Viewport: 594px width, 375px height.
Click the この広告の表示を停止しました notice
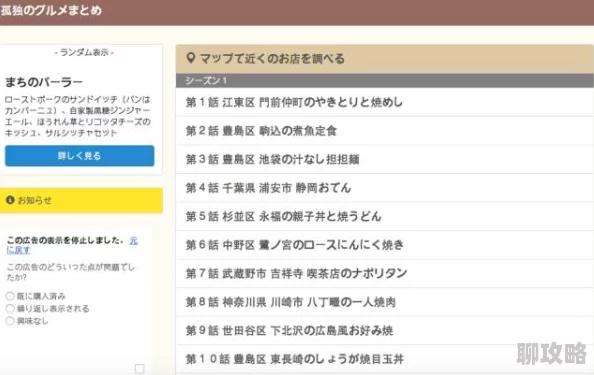65,240
